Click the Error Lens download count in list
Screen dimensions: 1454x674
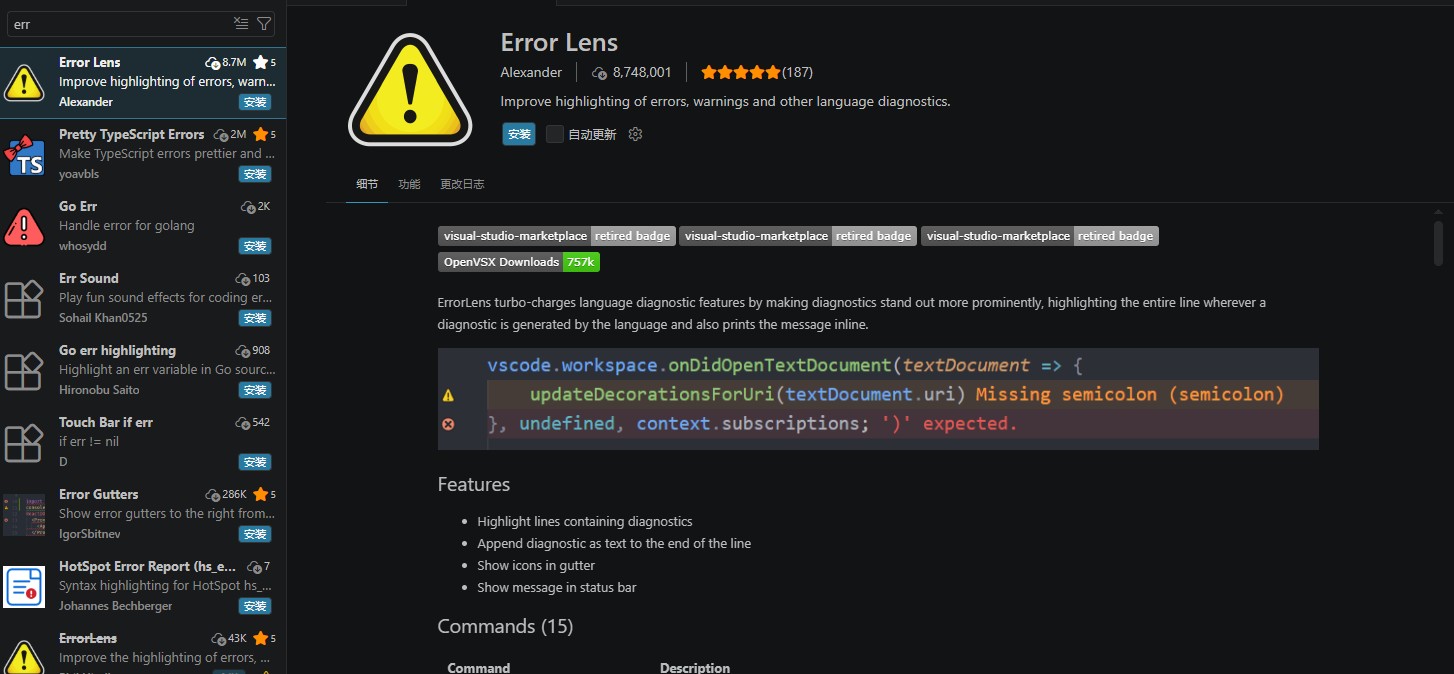point(226,62)
